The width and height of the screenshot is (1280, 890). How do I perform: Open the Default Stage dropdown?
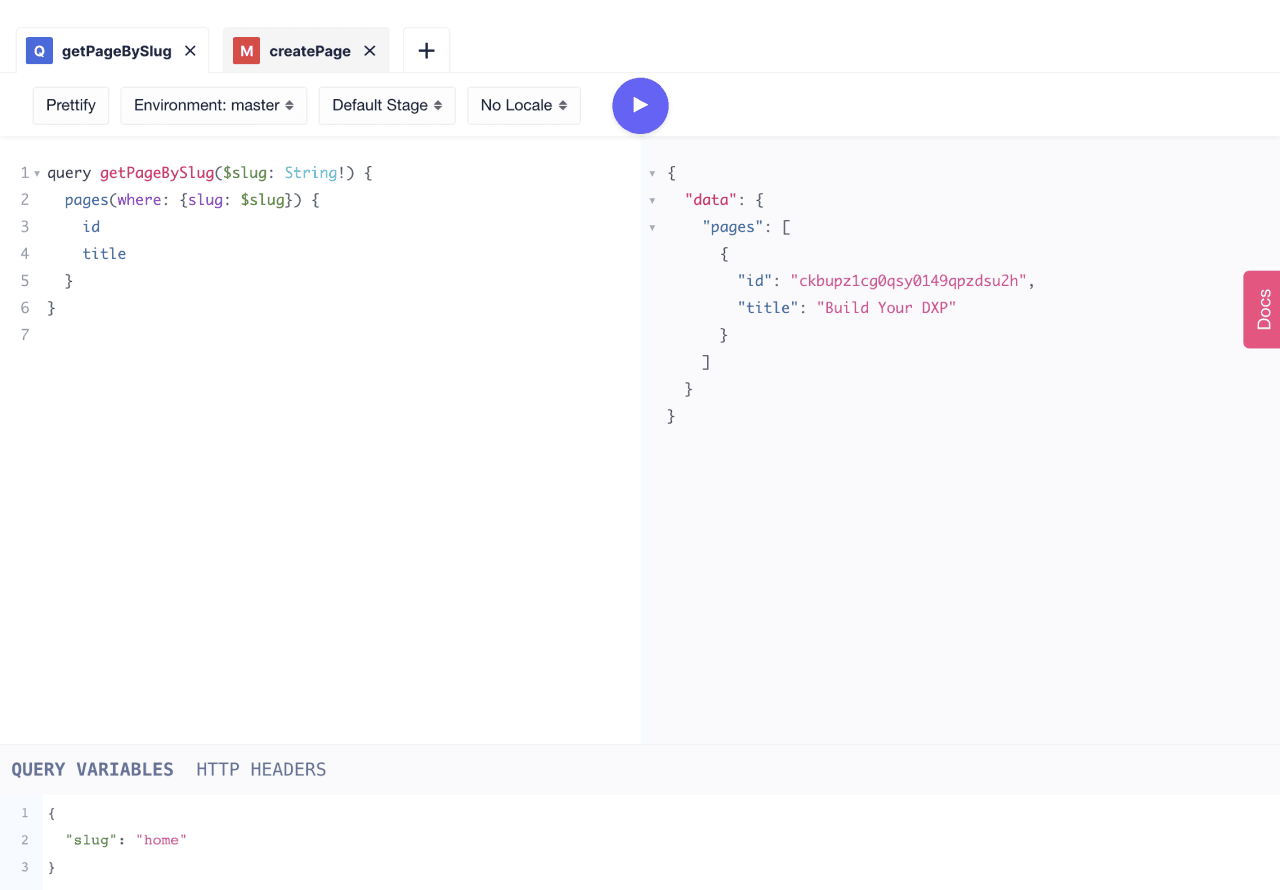pos(387,105)
